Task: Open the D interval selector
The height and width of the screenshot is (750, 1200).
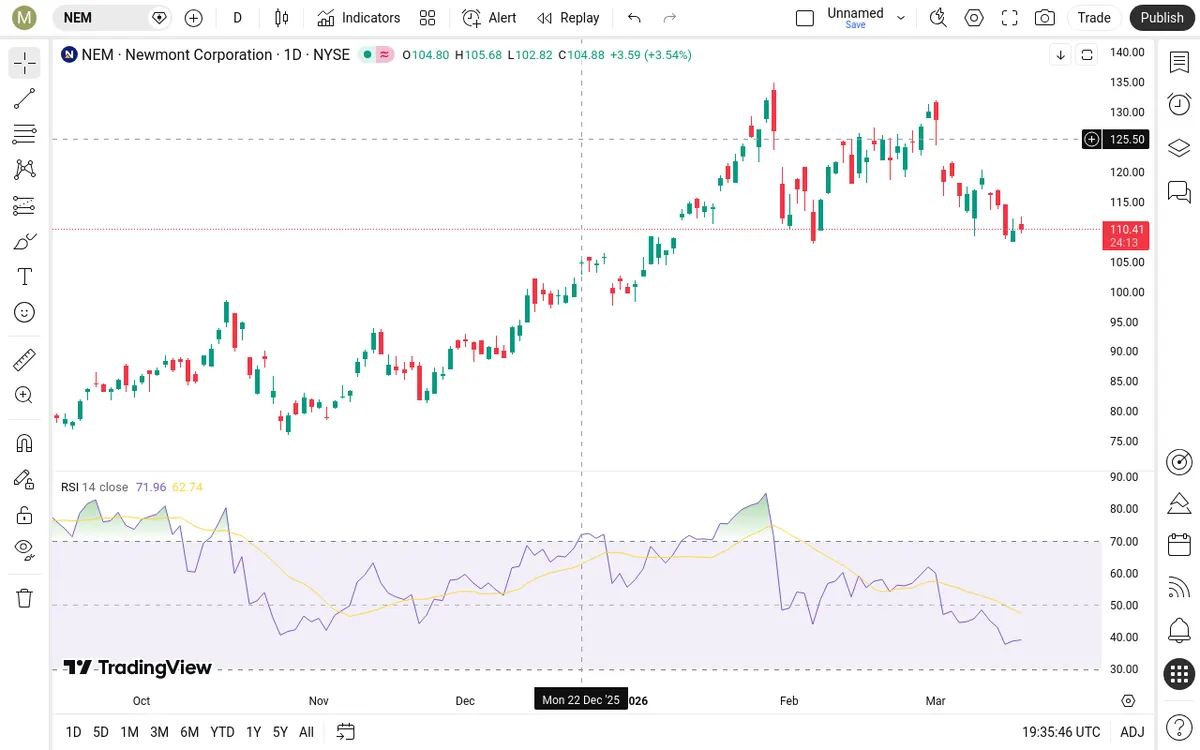Action: pyautogui.click(x=237, y=18)
